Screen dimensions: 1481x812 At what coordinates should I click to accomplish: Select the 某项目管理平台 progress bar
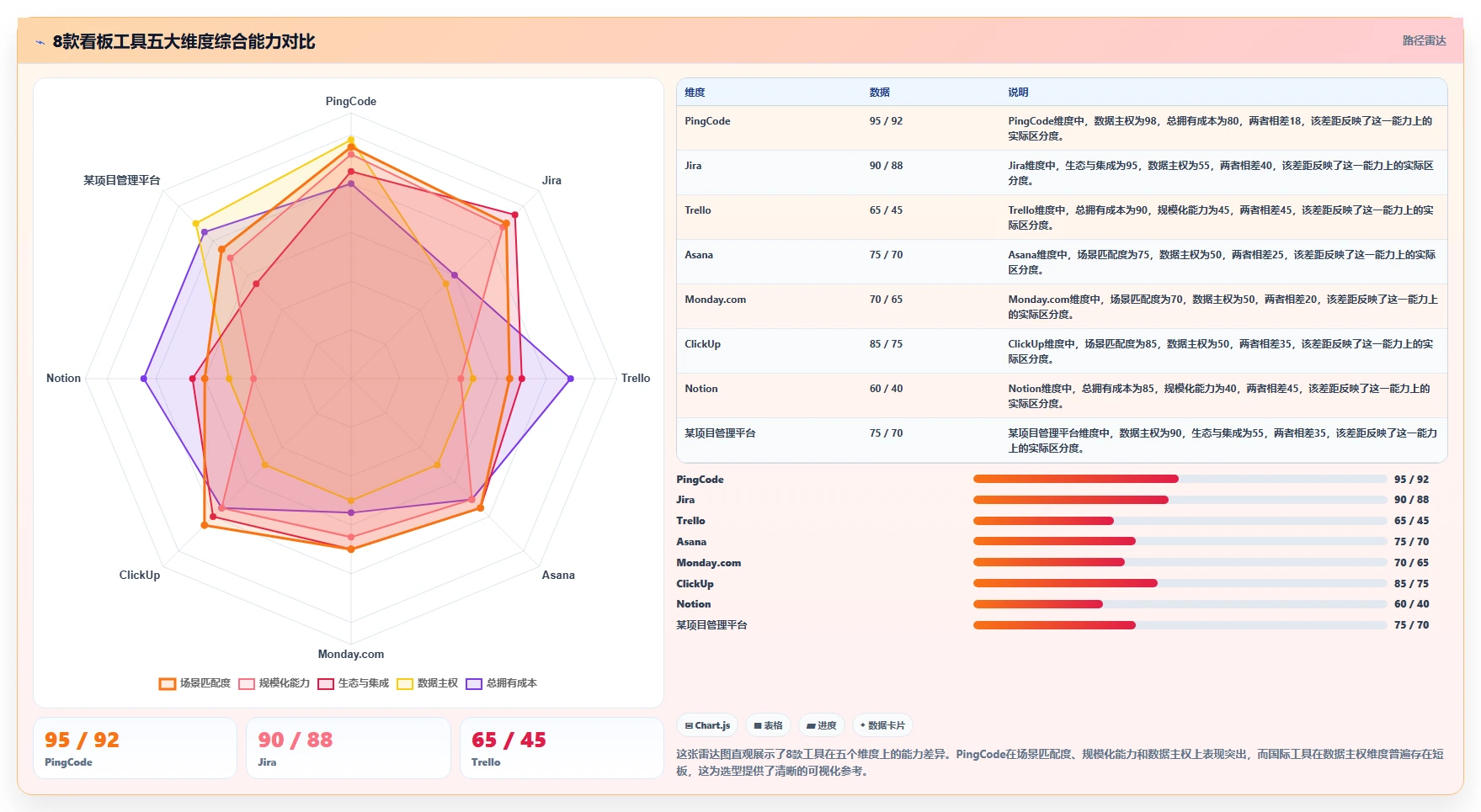tap(1180, 625)
